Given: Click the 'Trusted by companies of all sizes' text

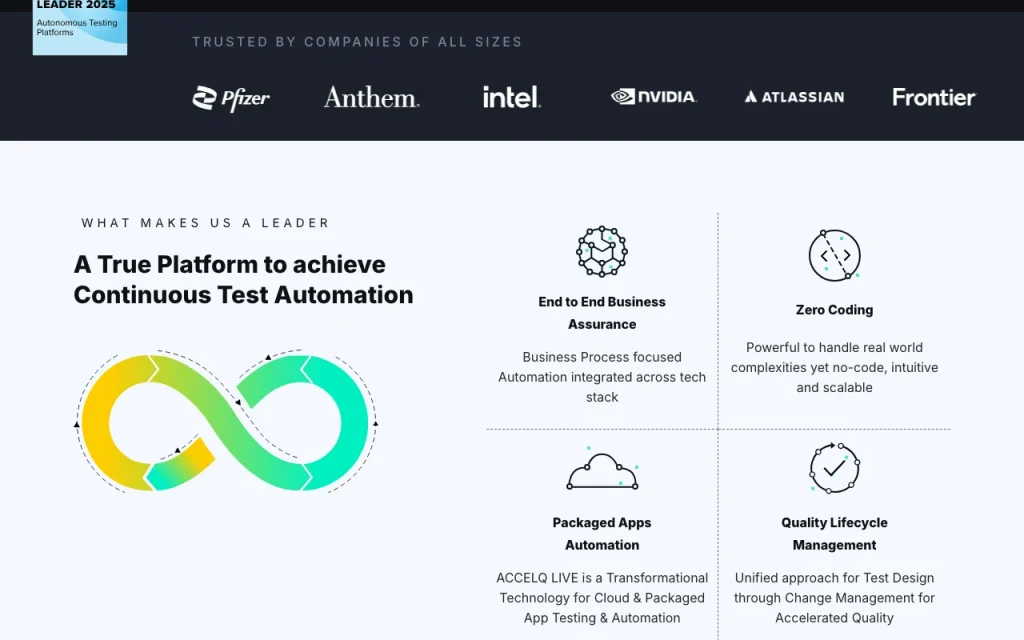Looking at the screenshot, I should (357, 42).
